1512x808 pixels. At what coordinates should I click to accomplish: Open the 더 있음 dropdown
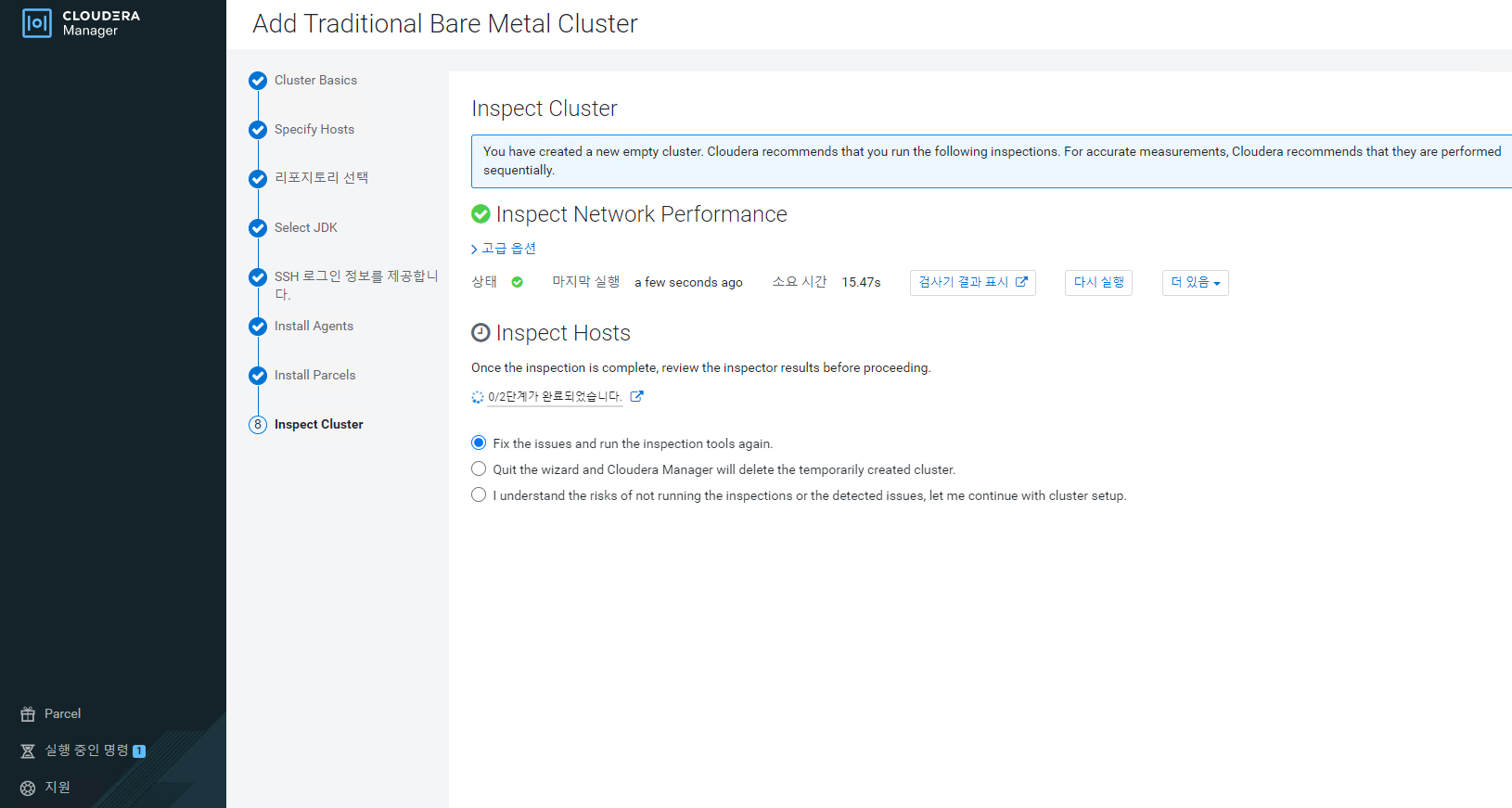point(1196,283)
